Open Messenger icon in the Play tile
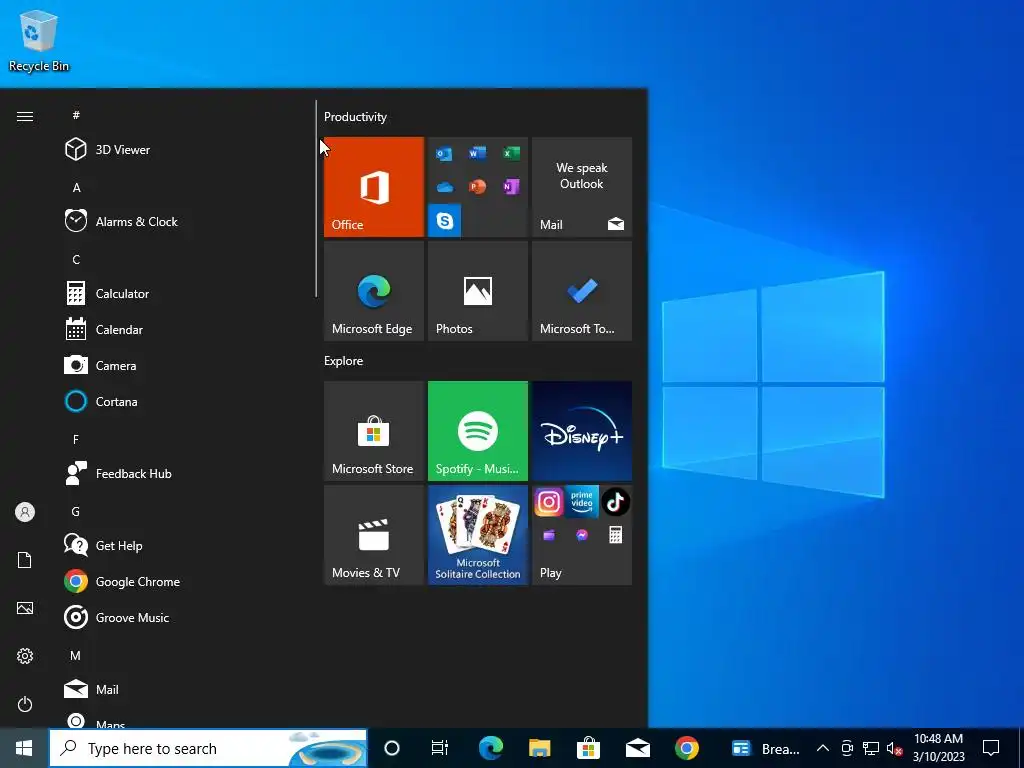The image size is (1024, 768). click(x=582, y=536)
